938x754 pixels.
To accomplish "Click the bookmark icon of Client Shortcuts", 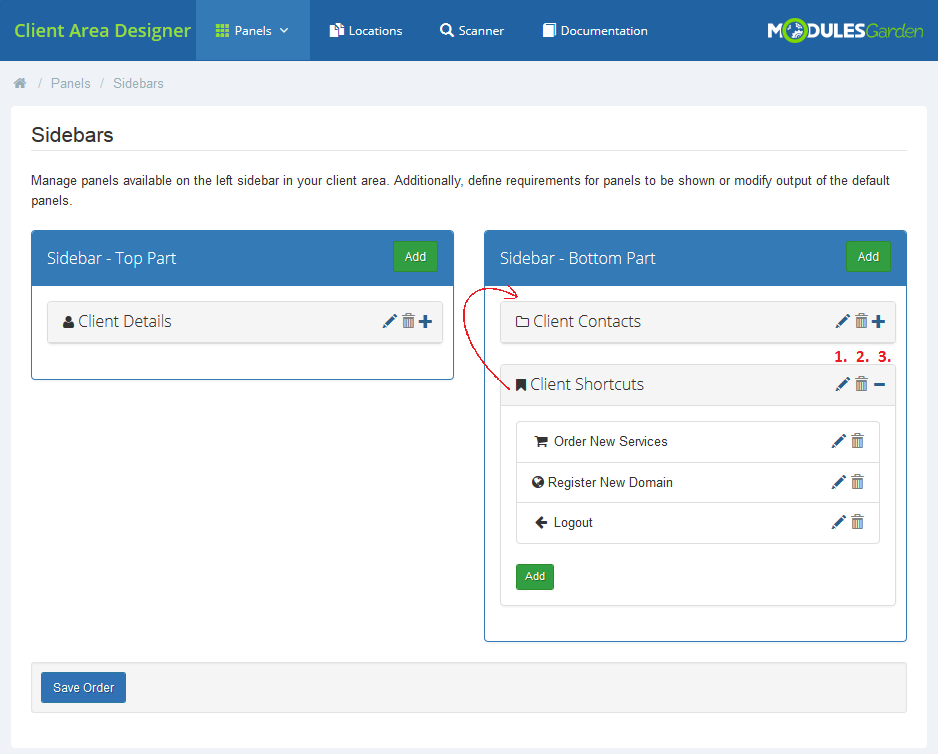I will pyautogui.click(x=520, y=385).
